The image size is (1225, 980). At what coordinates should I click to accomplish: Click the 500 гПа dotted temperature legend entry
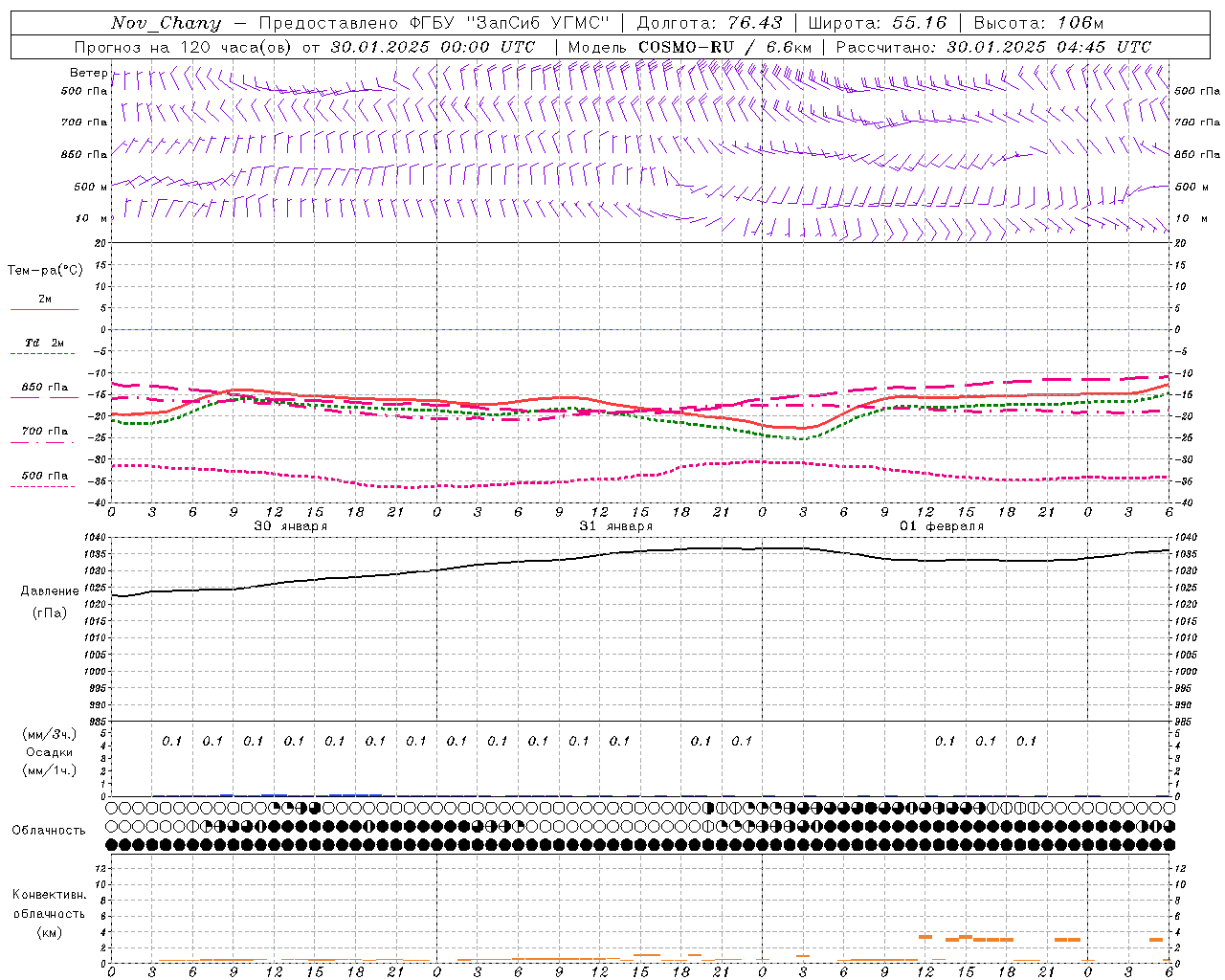[44, 476]
